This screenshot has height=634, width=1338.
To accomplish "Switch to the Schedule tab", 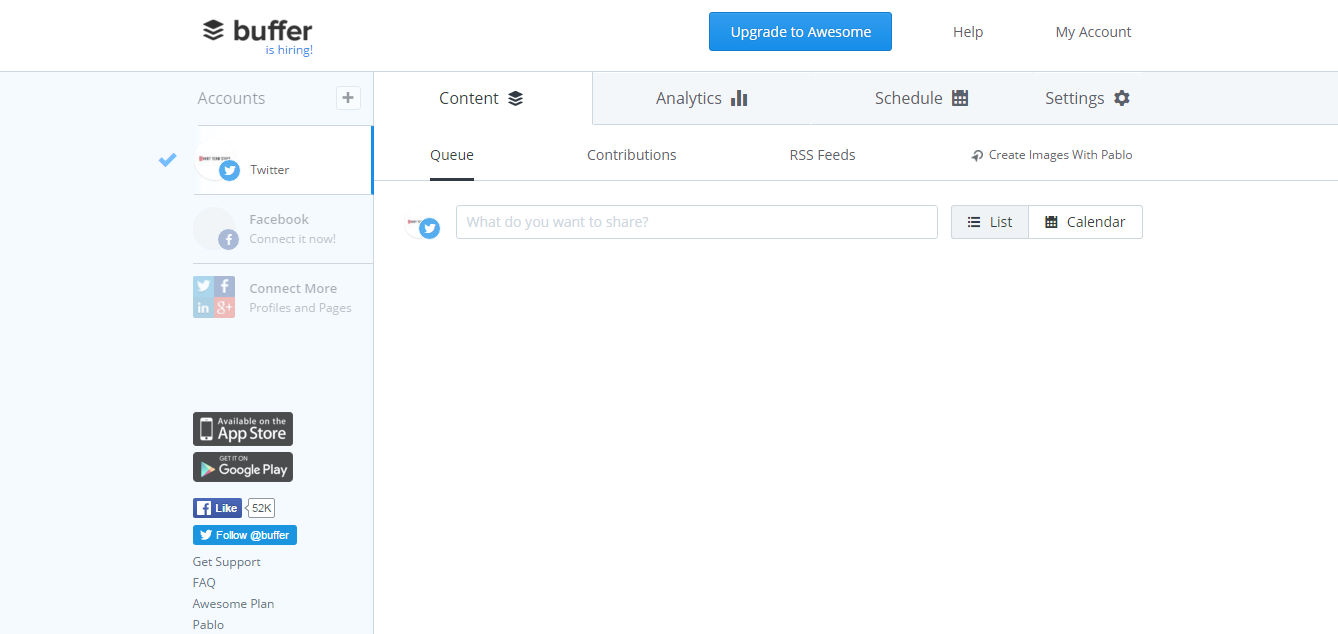I will point(921,98).
